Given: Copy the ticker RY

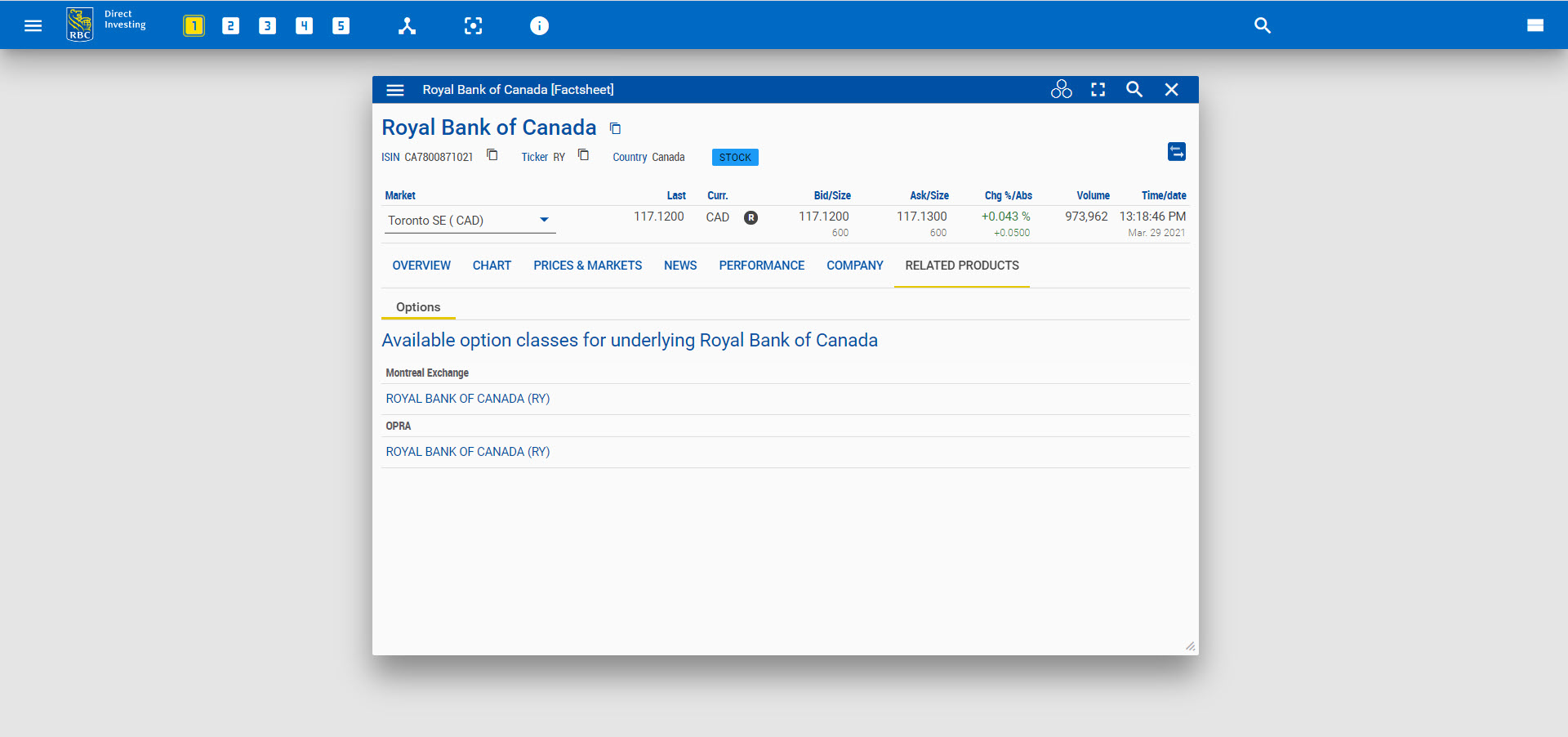Looking at the screenshot, I should pyautogui.click(x=583, y=155).
